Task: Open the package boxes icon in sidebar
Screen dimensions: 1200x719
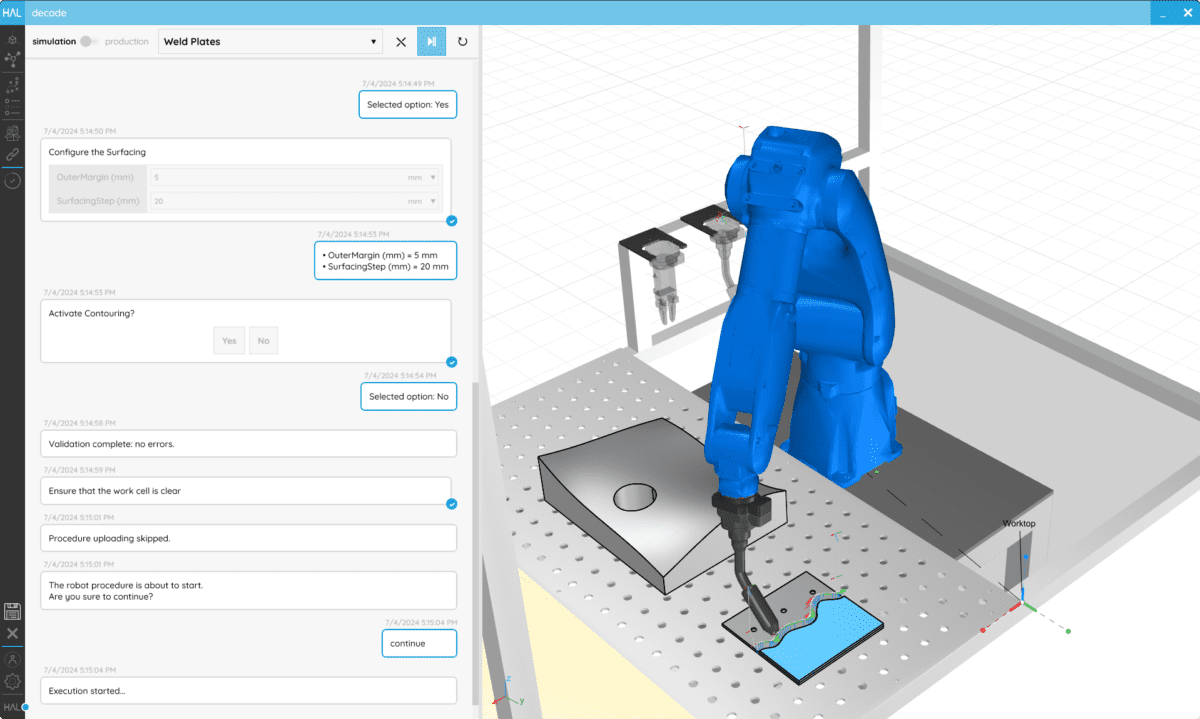Action: click(12, 132)
